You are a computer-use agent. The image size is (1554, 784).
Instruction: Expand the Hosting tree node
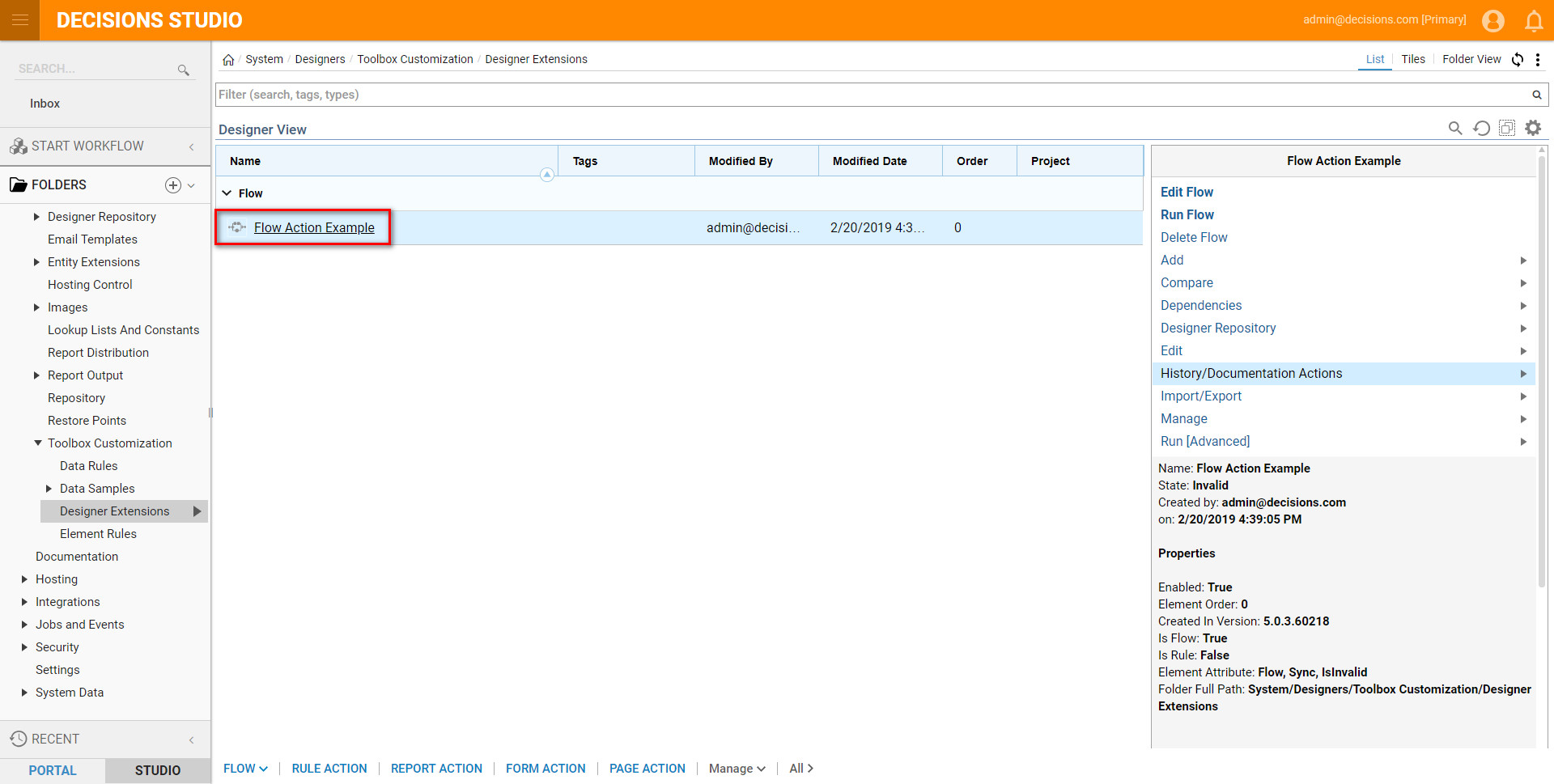point(24,579)
